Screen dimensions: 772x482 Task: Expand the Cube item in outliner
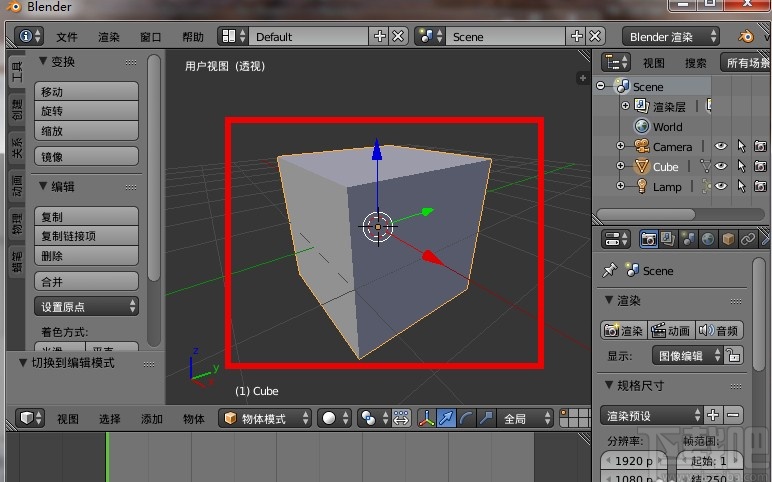coord(620,166)
